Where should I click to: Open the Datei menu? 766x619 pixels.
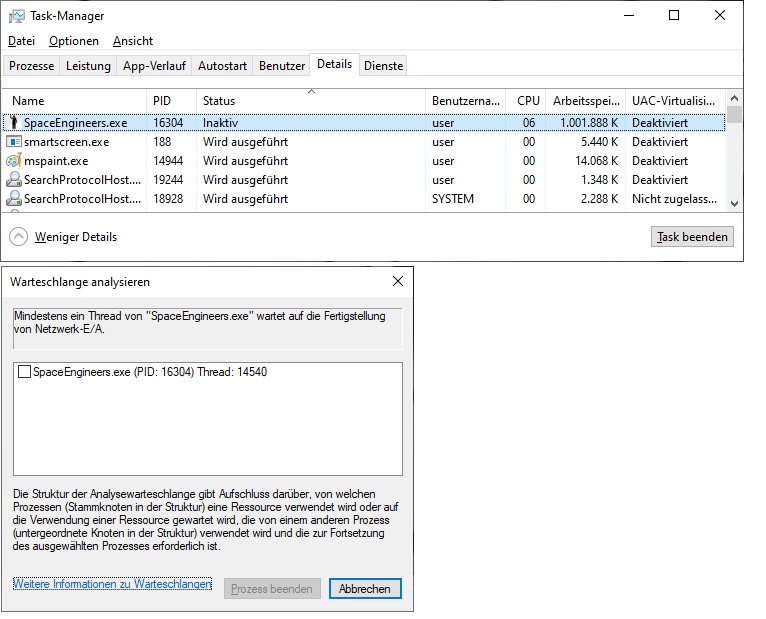point(21,41)
